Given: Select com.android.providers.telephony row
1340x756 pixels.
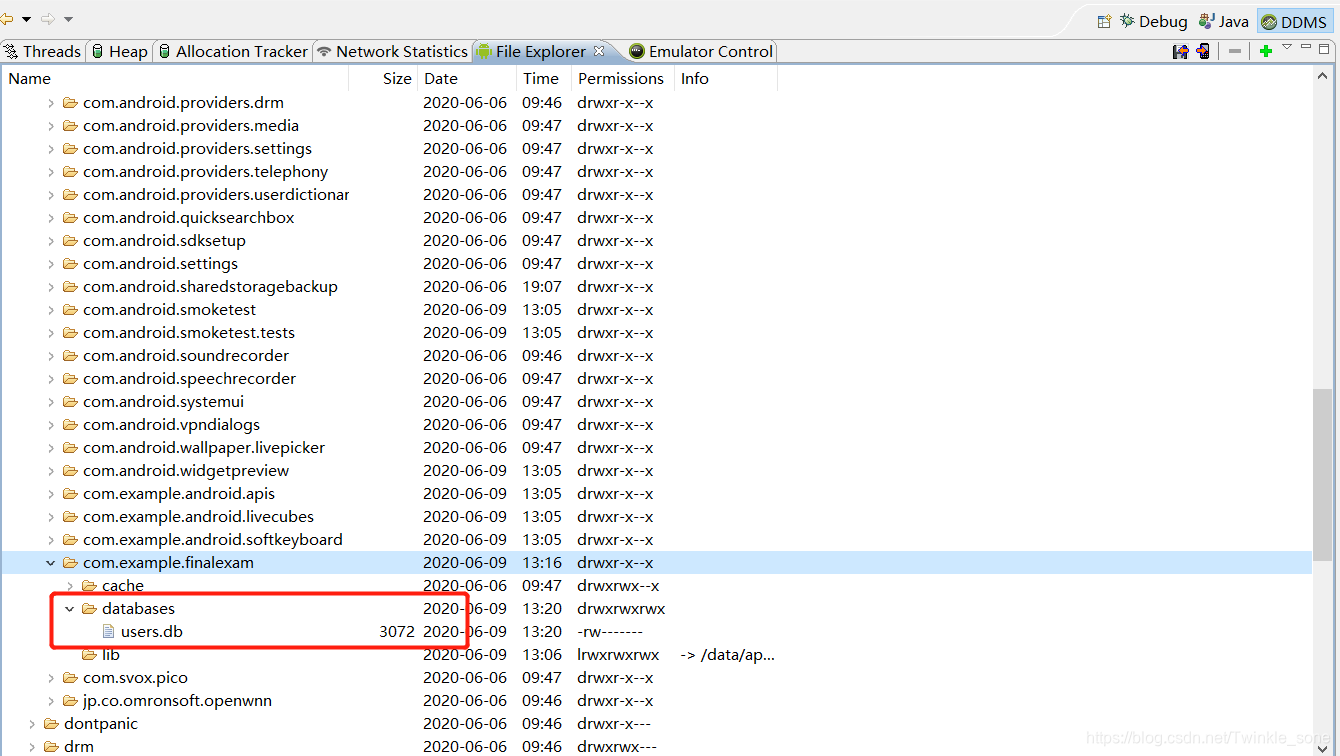Looking at the screenshot, I should coord(656,172).
